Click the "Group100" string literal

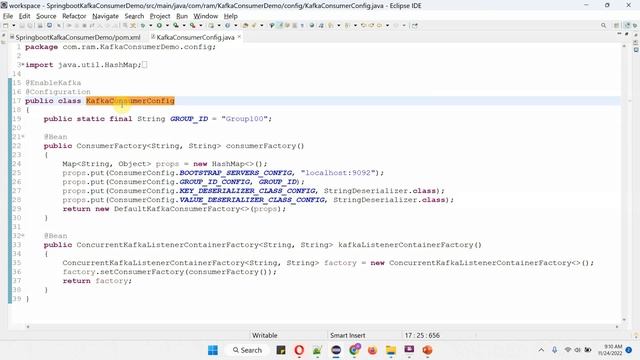[x=244, y=119]
